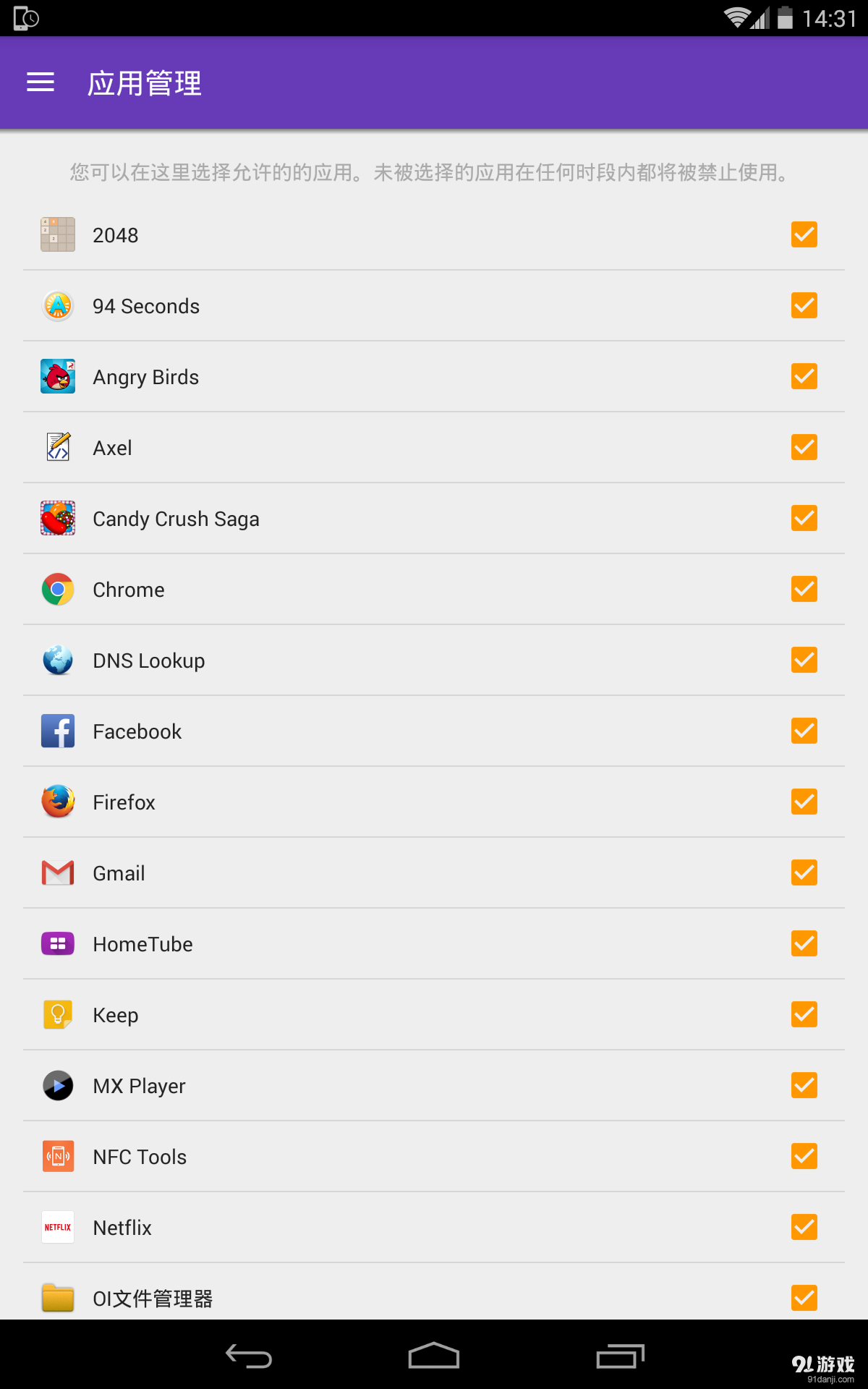Tap the OI文件管理器 folder icon
Screen dimensions: 868x1389
point(58,1298)
